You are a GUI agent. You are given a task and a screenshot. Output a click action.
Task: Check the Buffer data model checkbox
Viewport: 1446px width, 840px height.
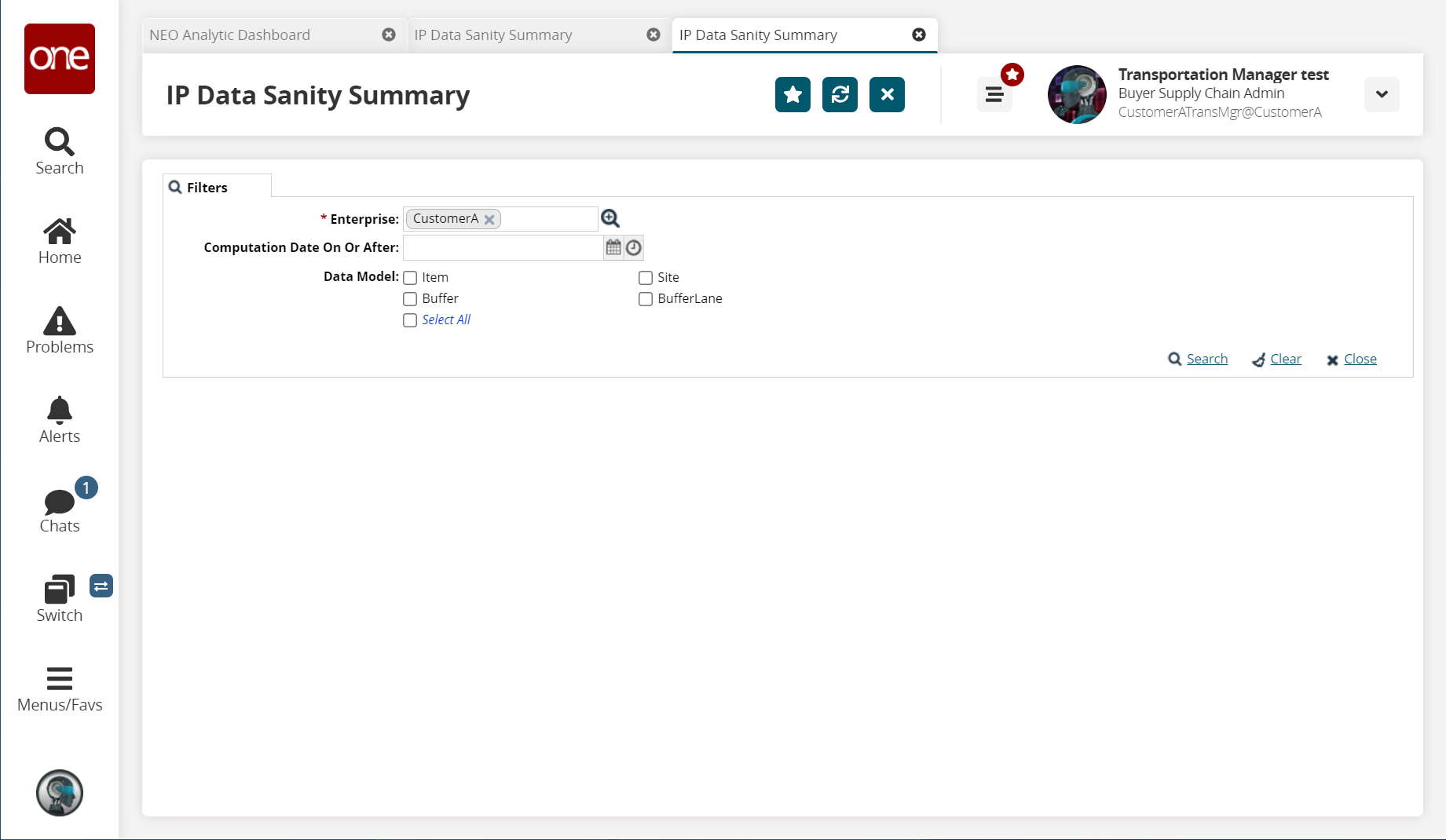pyautogui.click(x=410, y=299)
